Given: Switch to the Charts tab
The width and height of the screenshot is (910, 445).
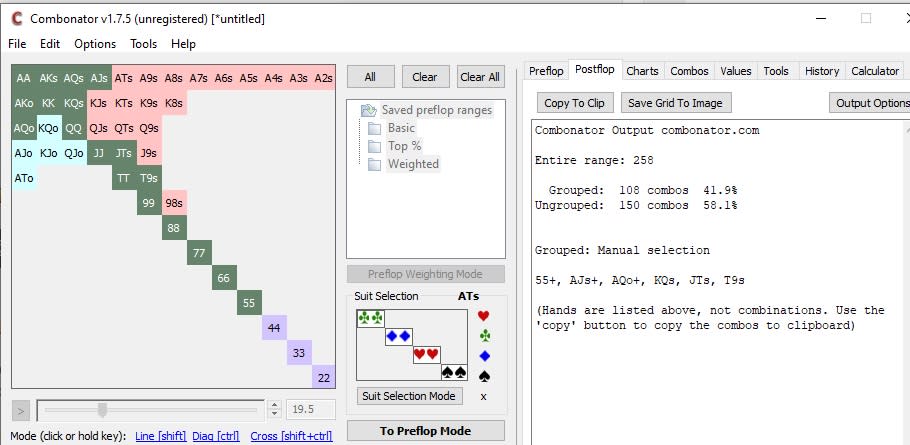Looking at the screenshot, I should (x=642, y=71).
